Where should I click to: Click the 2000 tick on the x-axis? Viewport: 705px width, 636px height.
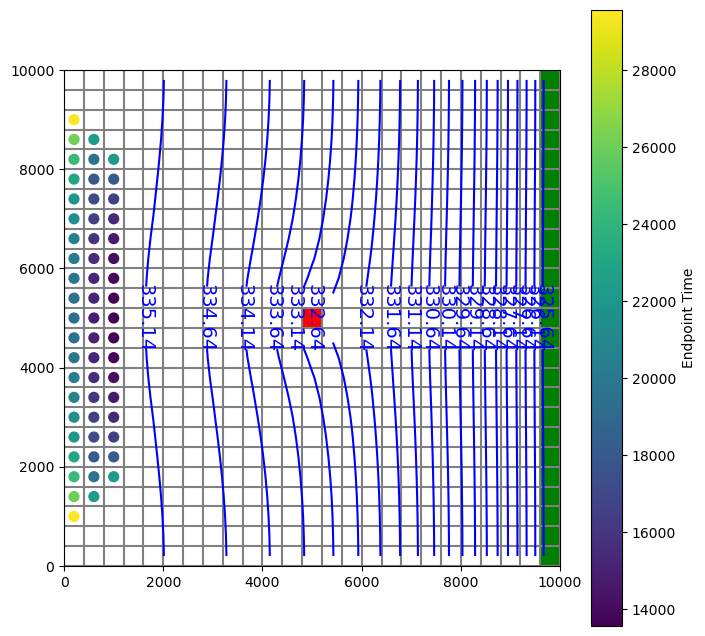coord(164,583)
